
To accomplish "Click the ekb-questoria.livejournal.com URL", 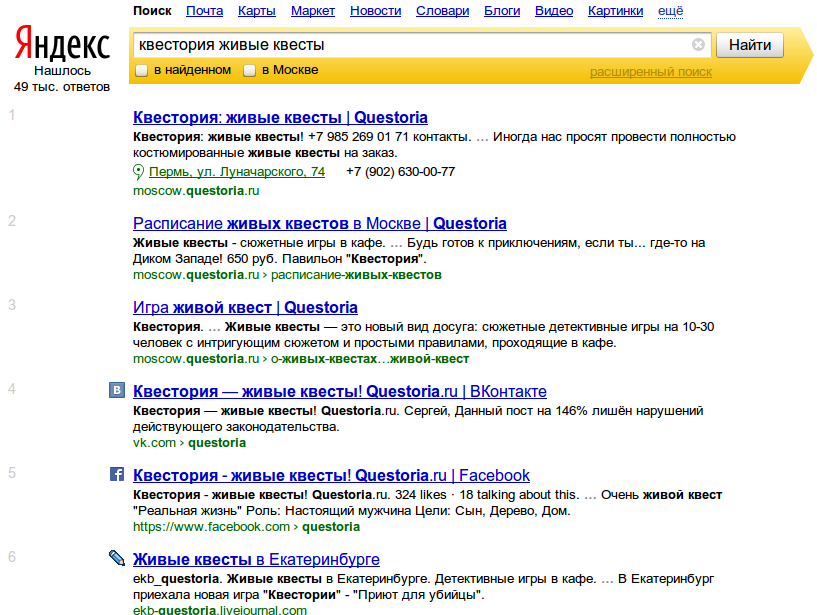I will pos(220,609).
